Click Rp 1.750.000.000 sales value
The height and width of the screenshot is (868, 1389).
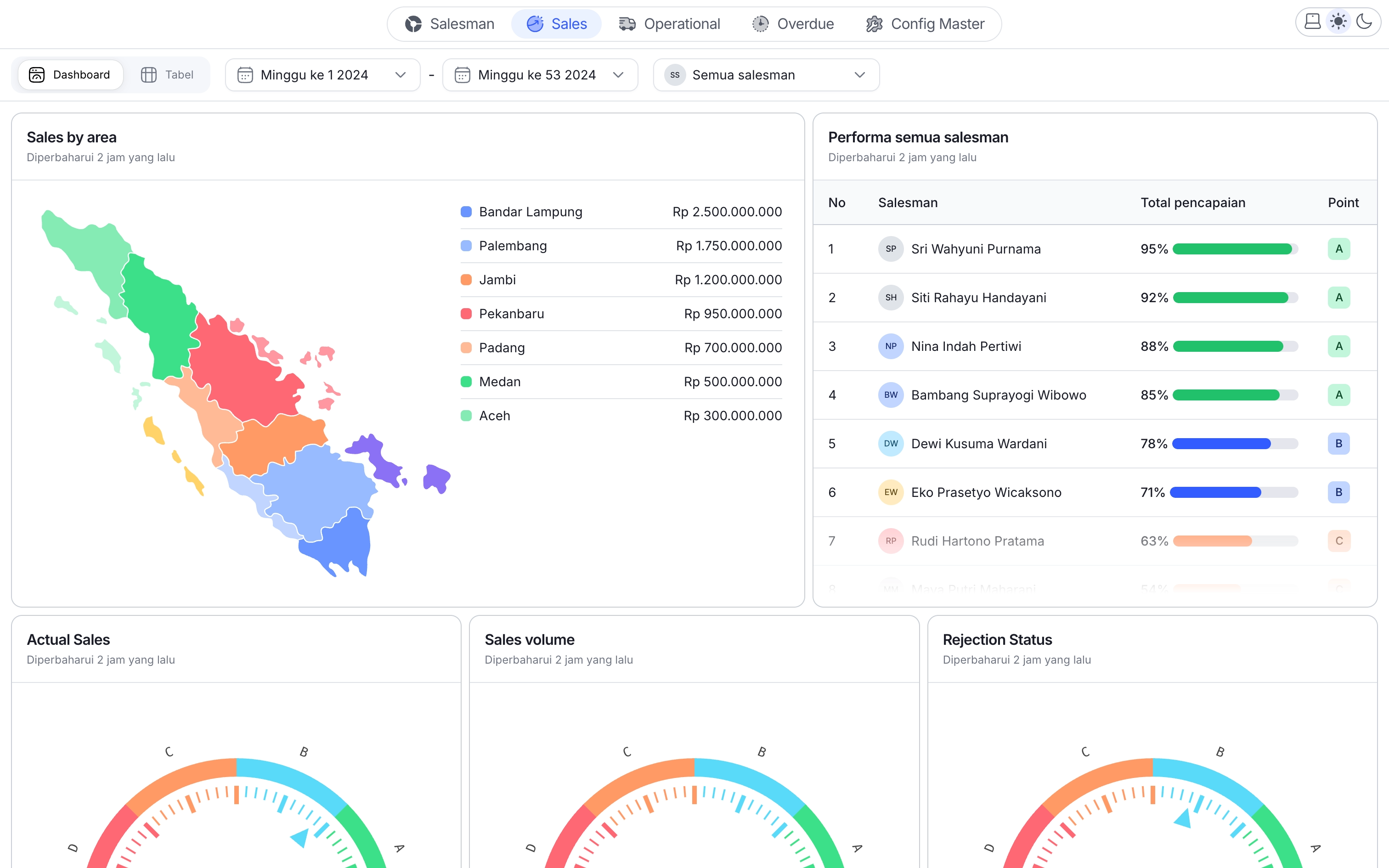729,246
